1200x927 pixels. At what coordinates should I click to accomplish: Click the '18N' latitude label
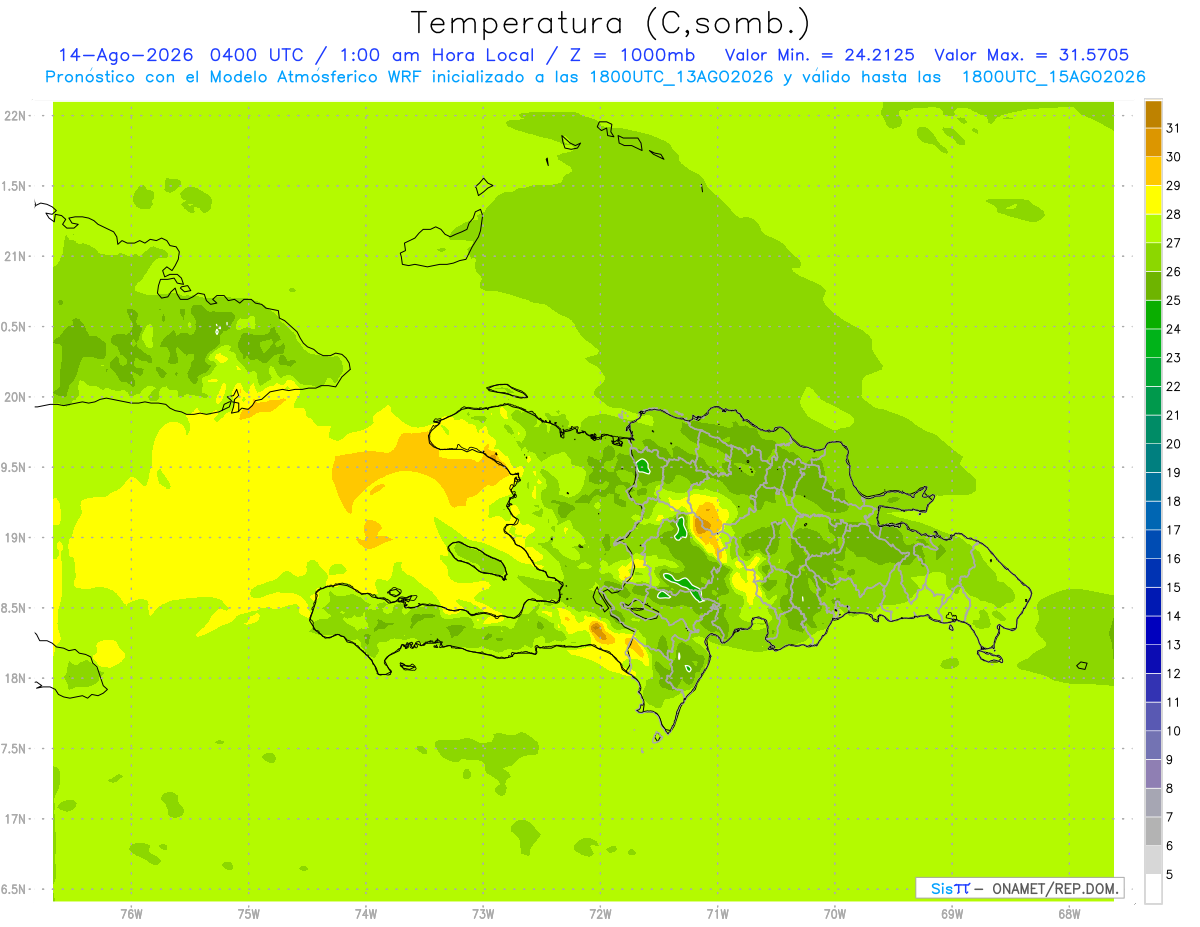pyautogui.click(x=14, y=678)
